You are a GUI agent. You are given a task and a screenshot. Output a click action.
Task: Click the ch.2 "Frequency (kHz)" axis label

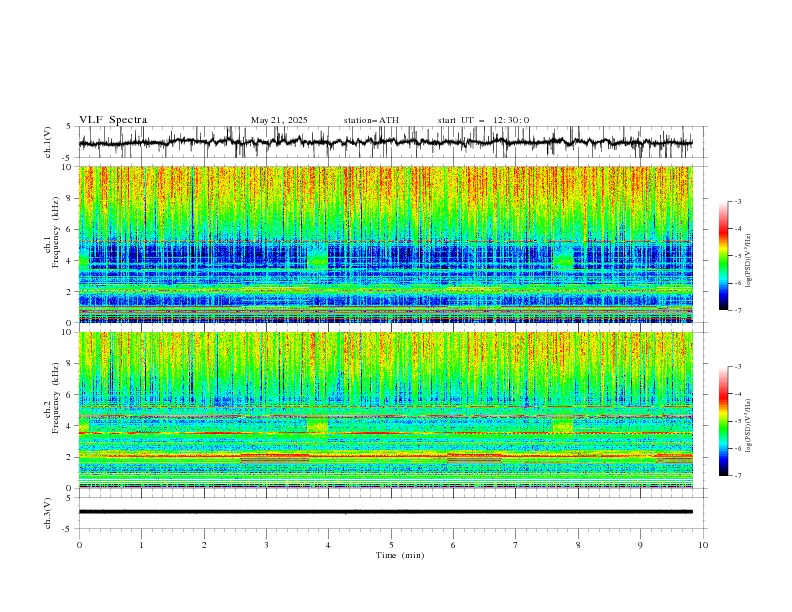click(56, 398)
